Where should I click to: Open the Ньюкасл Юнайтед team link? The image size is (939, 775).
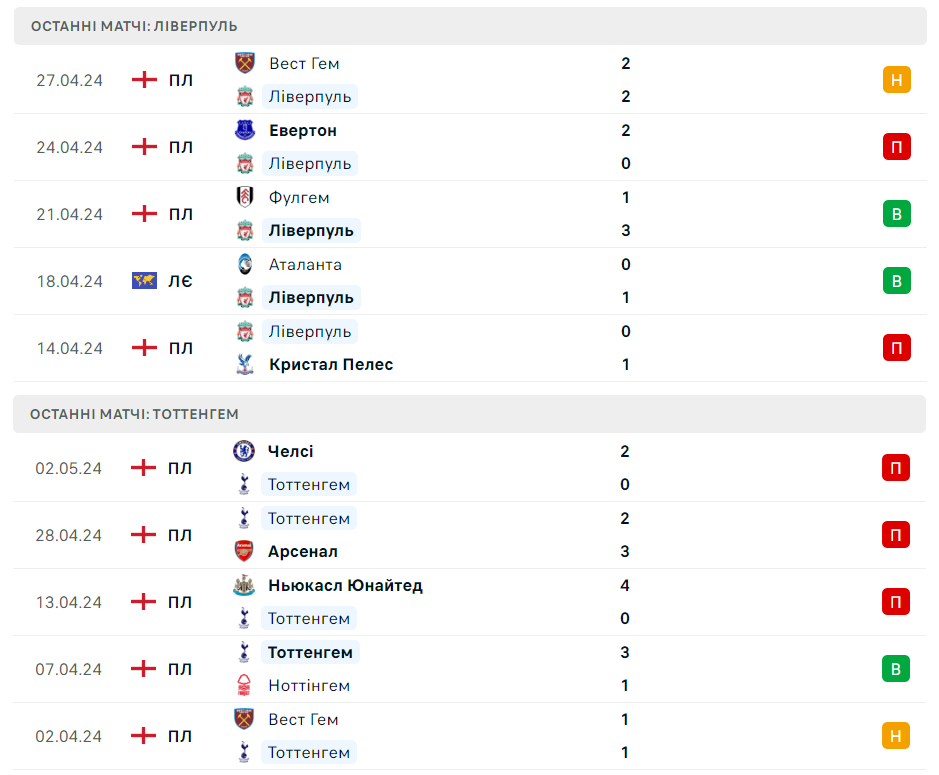pos(346,585)
